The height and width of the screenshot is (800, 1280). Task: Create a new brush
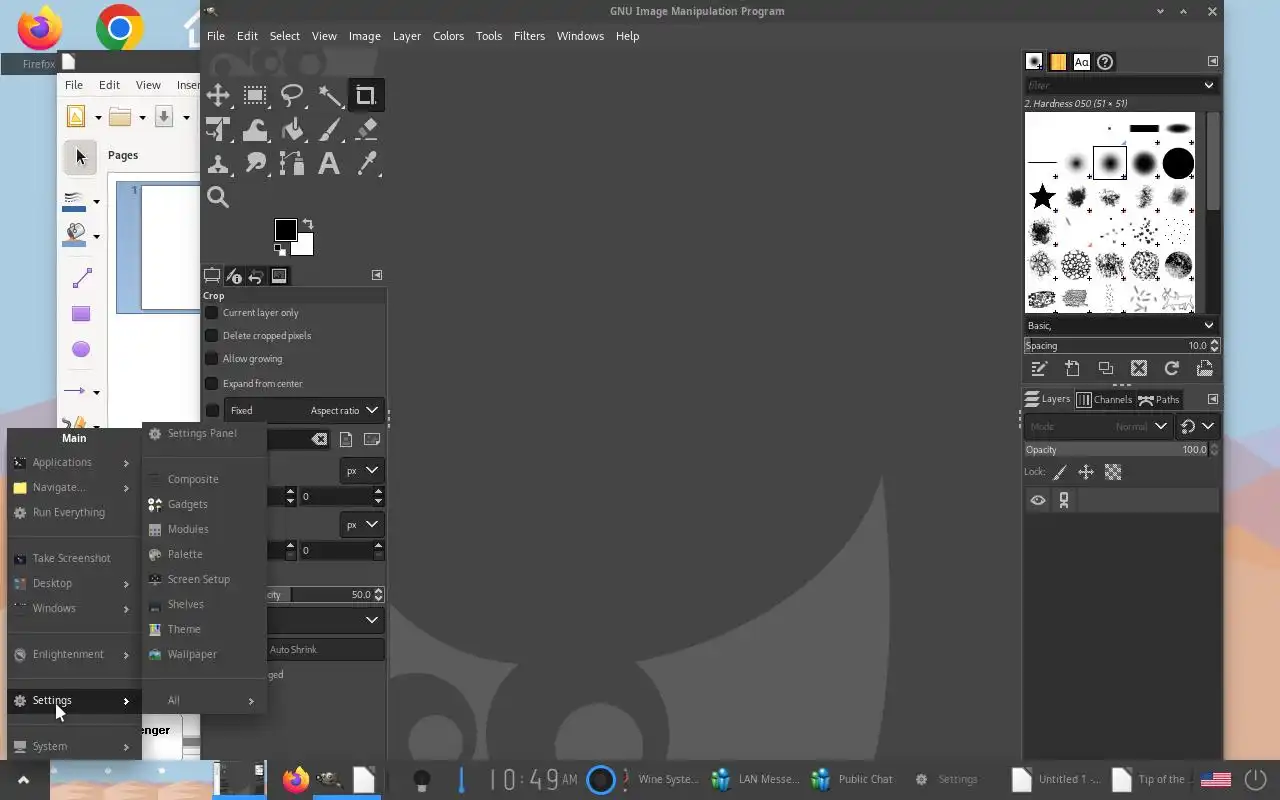tap(1072, 369)
